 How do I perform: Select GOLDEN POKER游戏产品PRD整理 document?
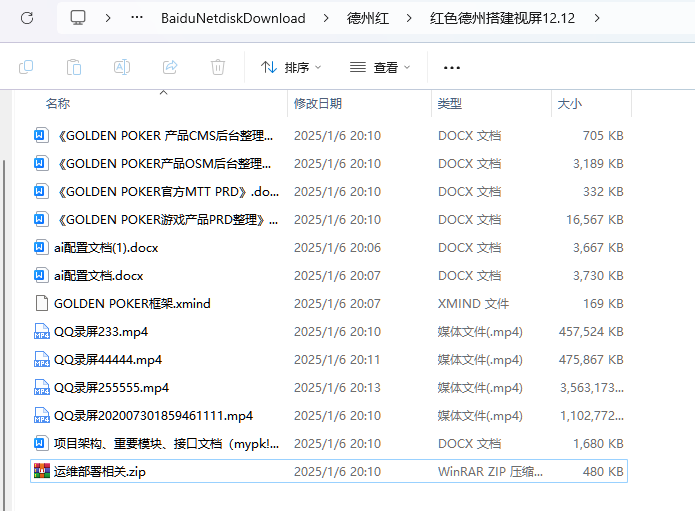tap(329, 219)
